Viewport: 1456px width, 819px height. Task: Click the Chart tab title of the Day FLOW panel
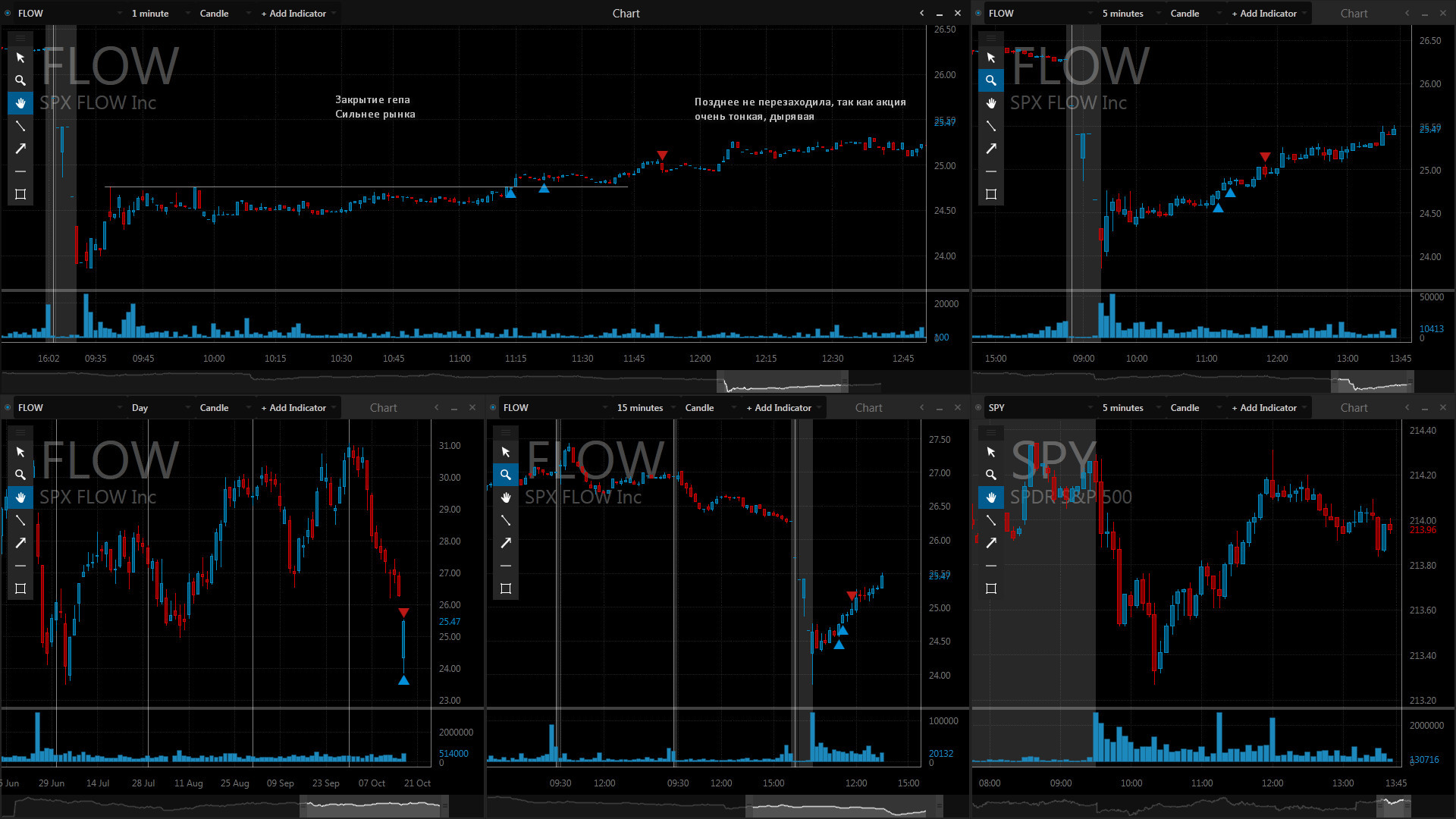pos(383,408)
